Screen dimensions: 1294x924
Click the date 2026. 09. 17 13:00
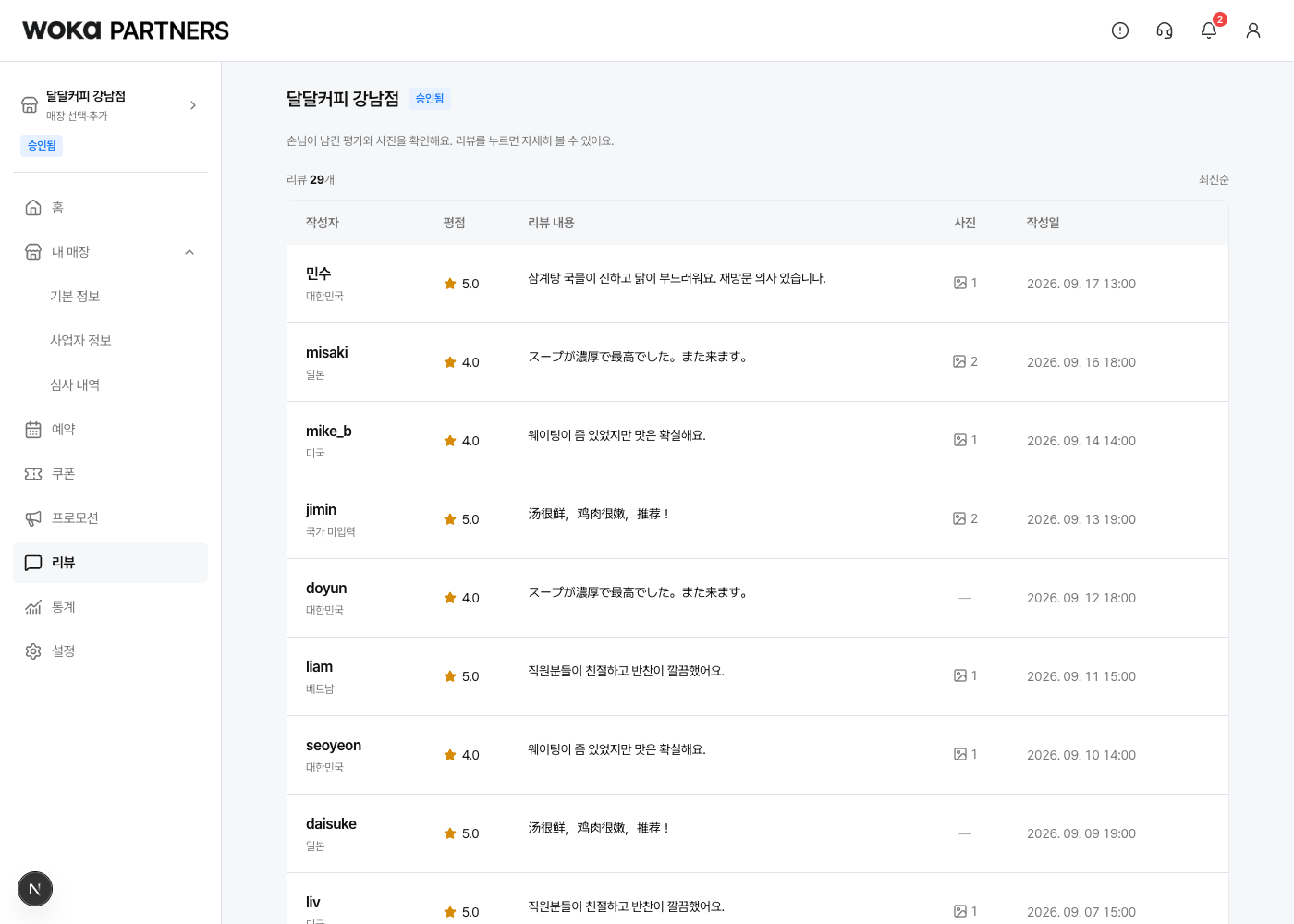[x=1081, y=284]
